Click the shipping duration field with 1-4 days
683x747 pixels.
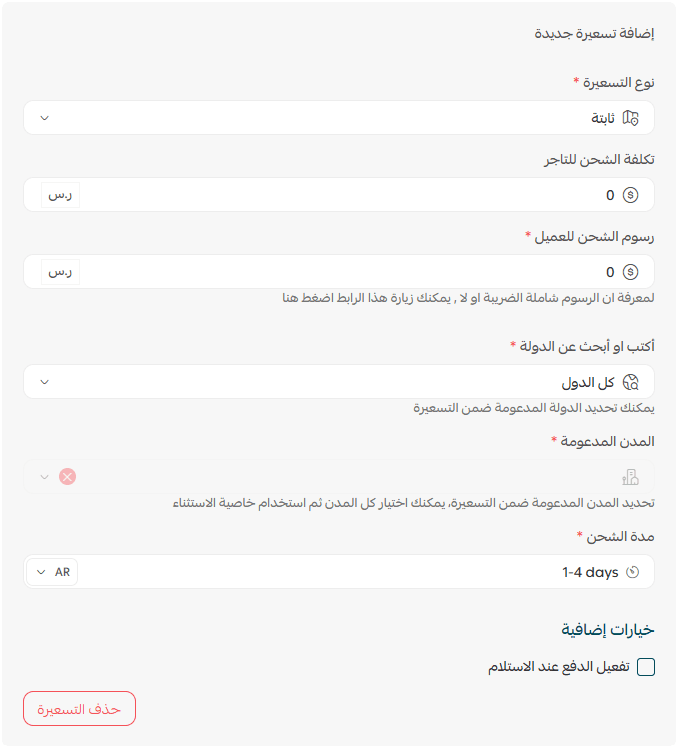(339, 572)
